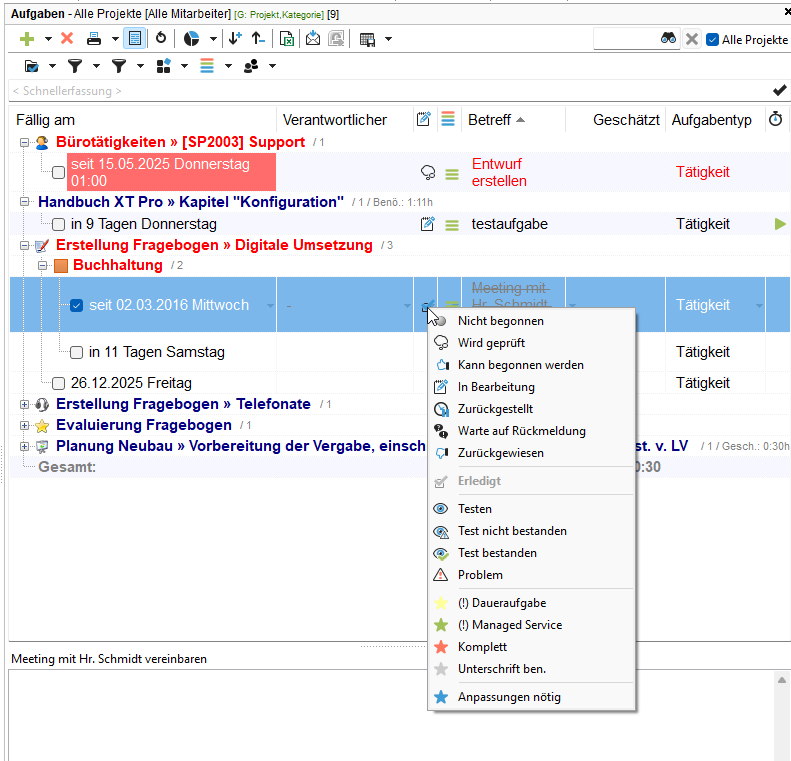Click the printer icon in toolbar

click(x=93, y=39)
